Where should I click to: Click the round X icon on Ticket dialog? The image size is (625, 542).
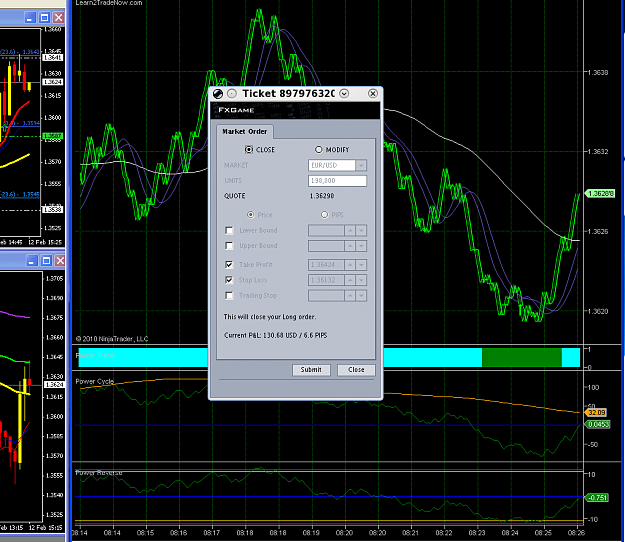(x=373, y=94)
